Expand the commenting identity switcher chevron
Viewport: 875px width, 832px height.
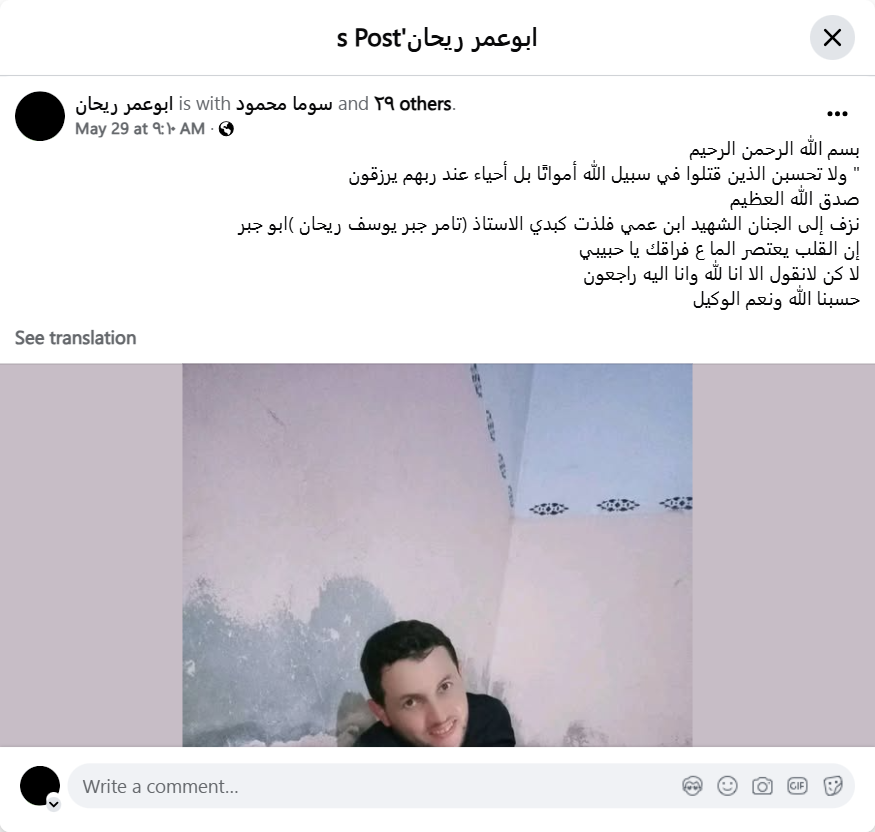(x=54, y=804)
